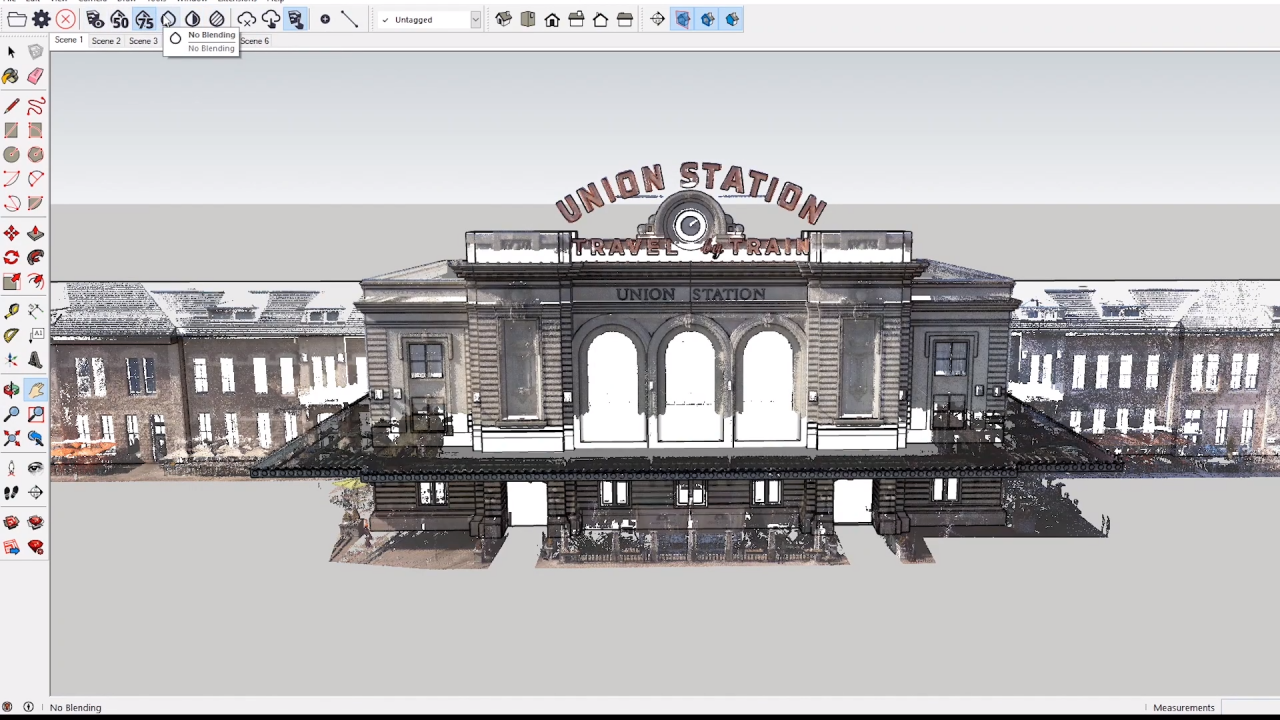Select the Pan hand tool

(35, 389)
